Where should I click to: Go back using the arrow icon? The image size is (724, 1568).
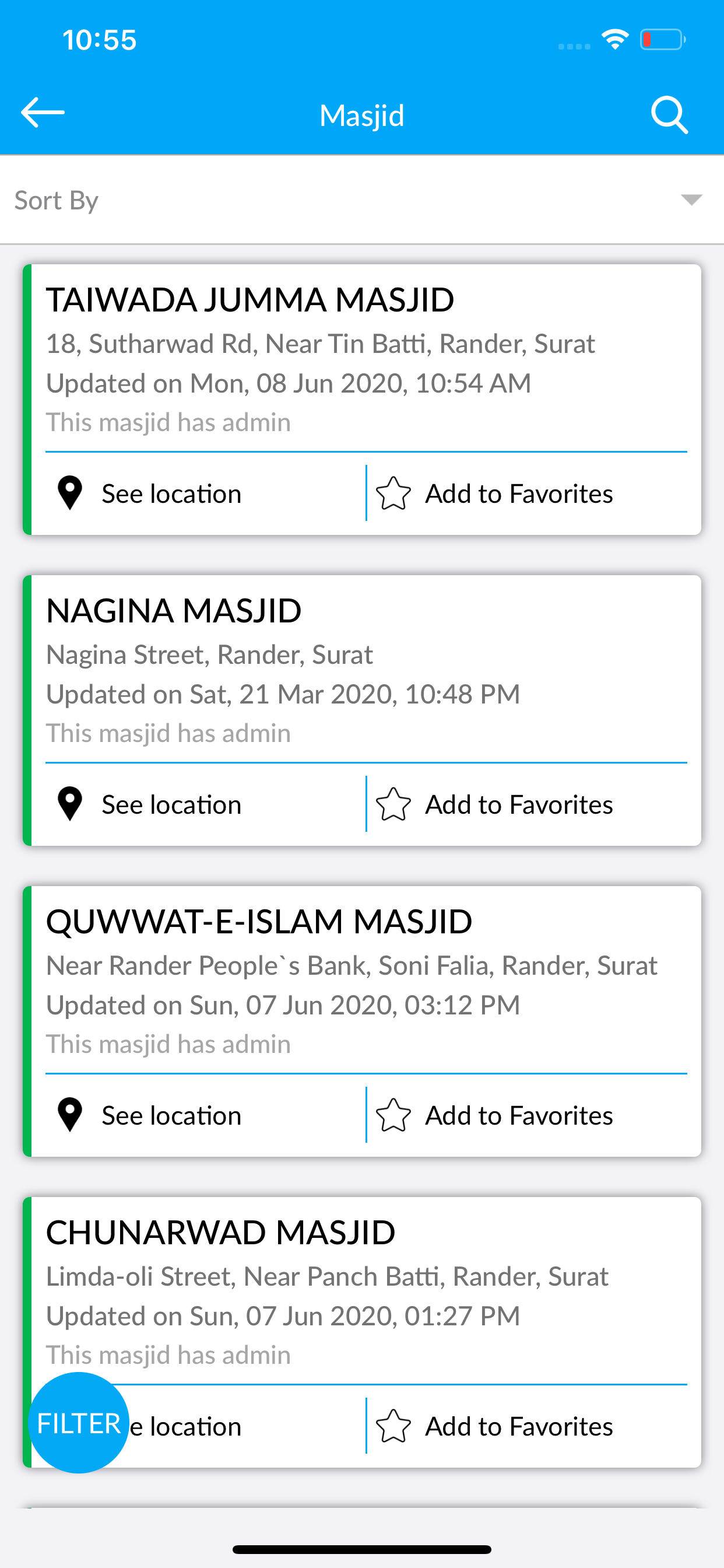click(43, 113)
